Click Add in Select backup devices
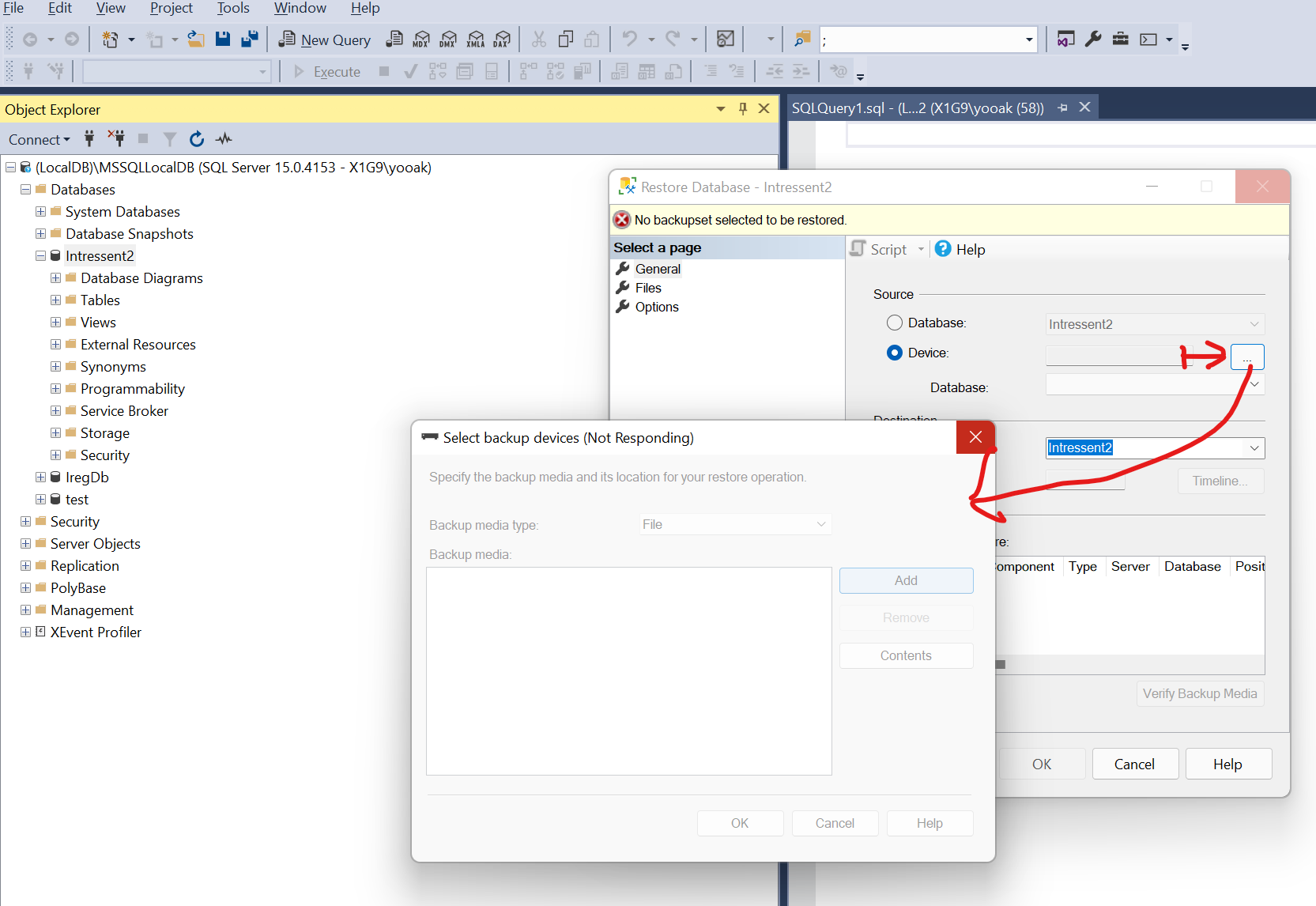Viewport: 1316px width, 906px height. click(x=906, y=580)
